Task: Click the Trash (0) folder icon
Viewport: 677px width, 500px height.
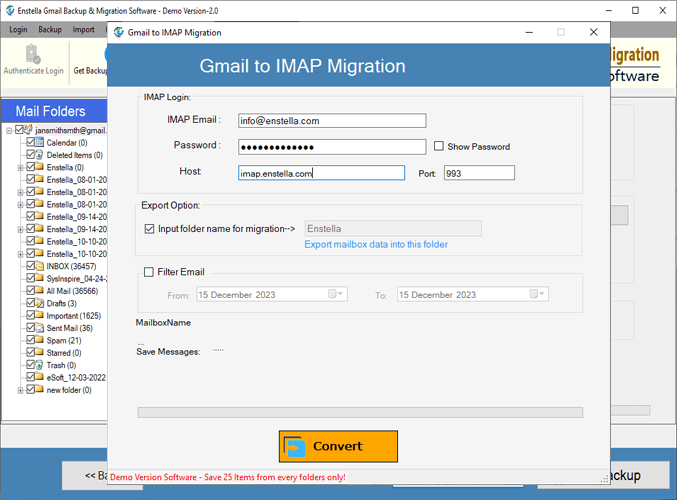Action: (40, 365)
